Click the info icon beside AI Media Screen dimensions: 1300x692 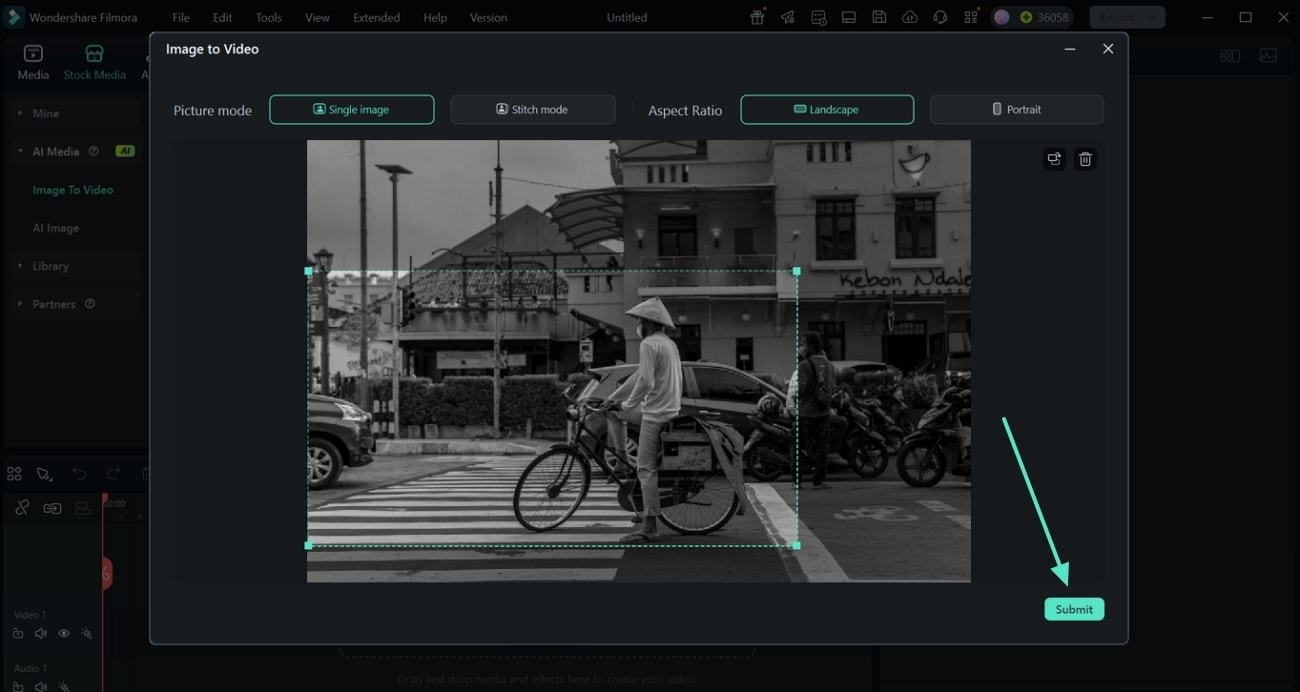(x=94, y=152)
